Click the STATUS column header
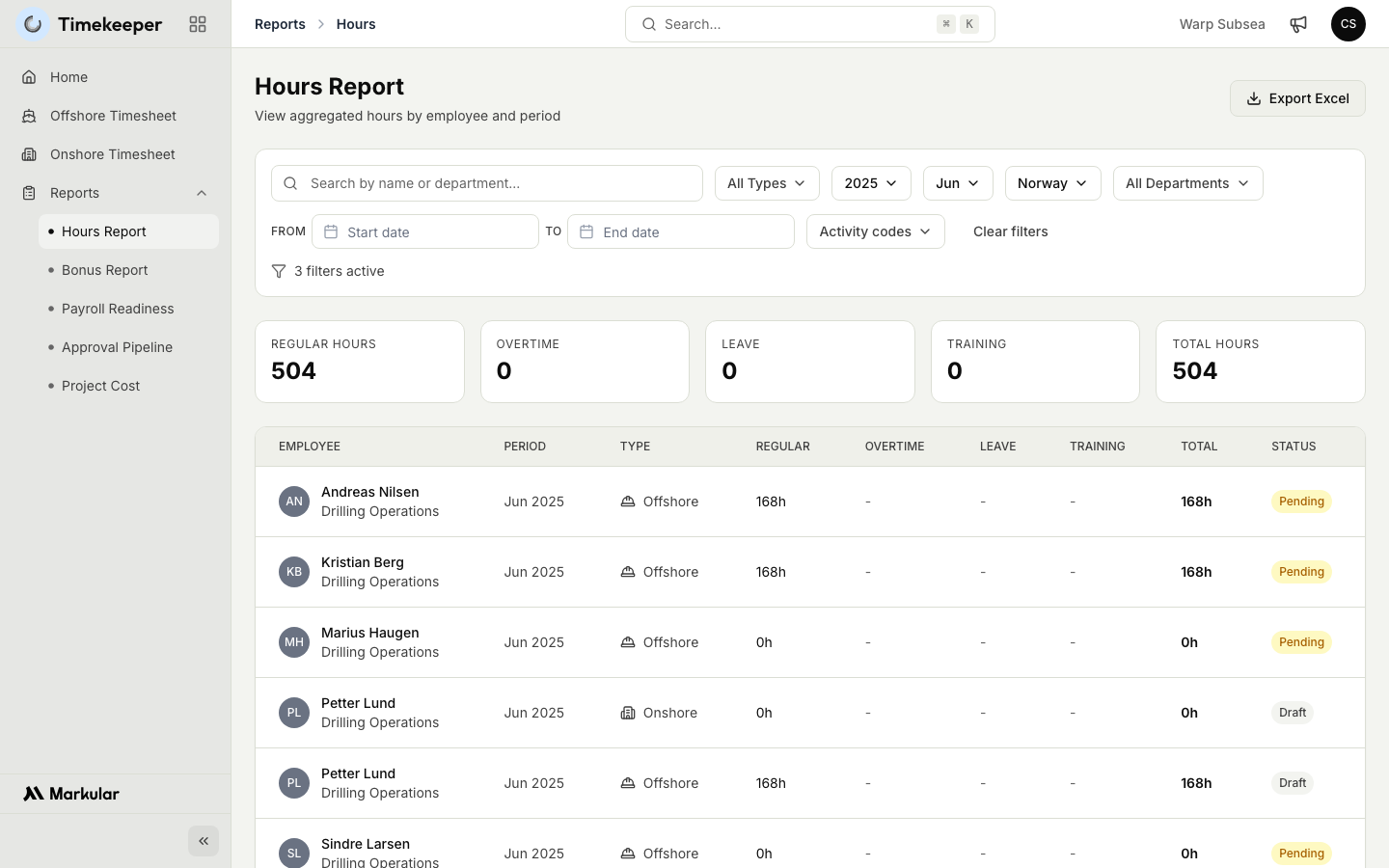 1294,447
